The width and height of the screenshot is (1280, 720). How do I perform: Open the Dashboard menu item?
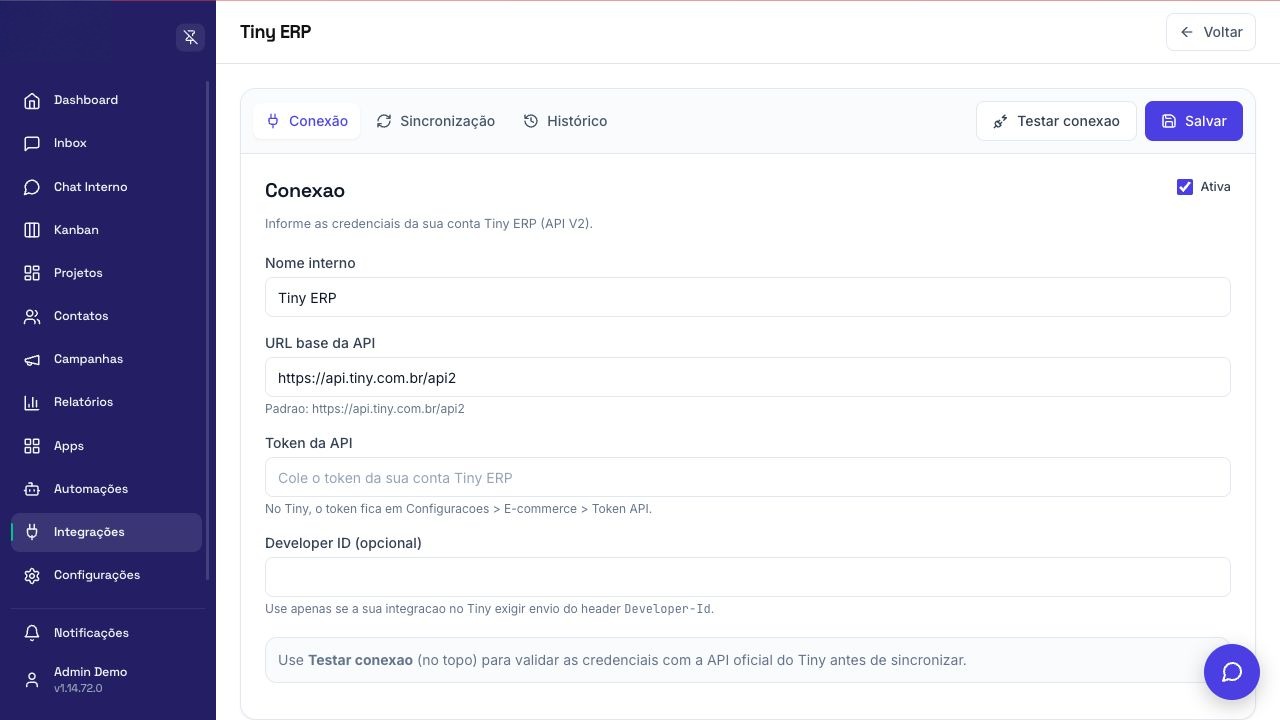click(x=106, y=100)
